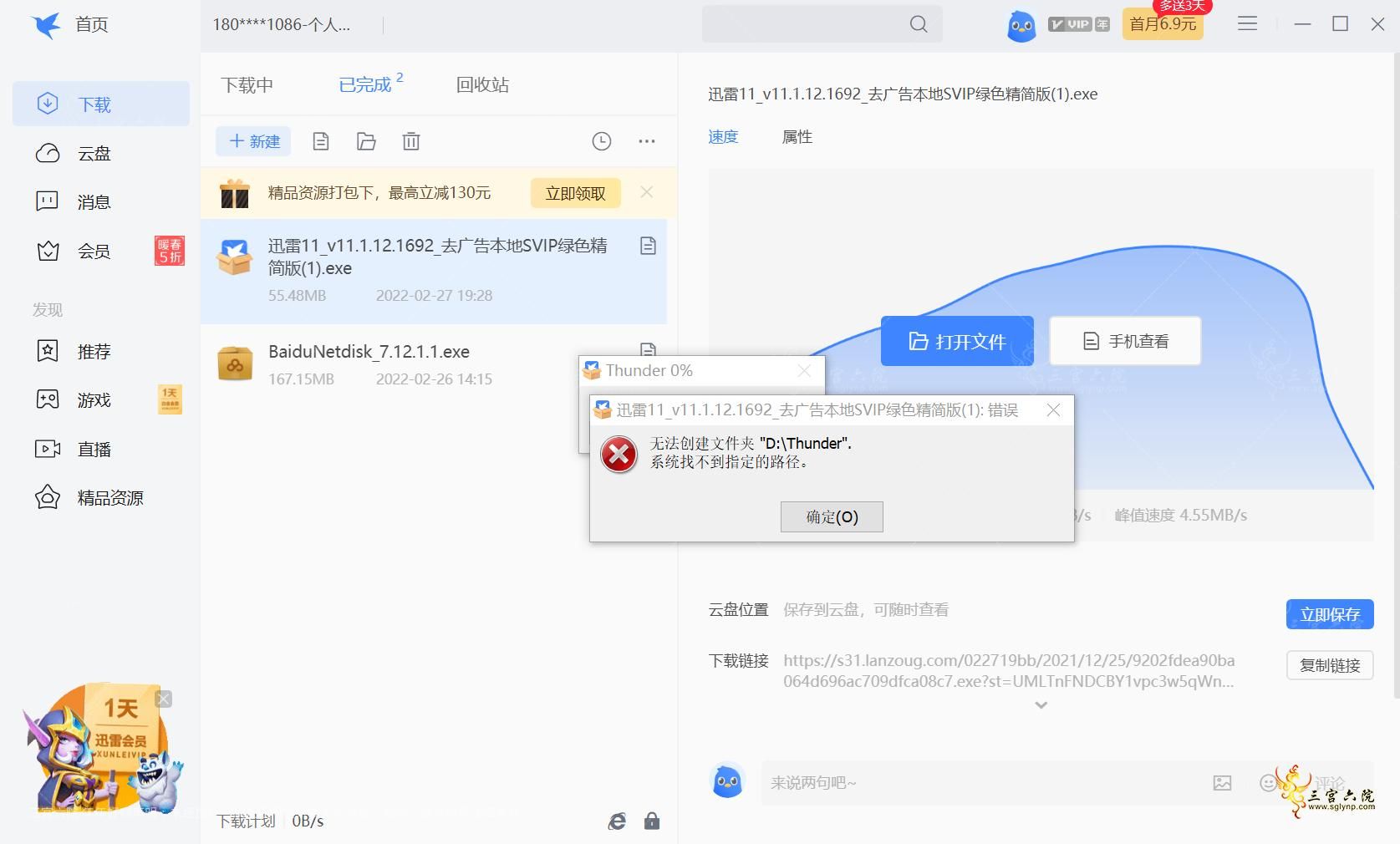1400x844 pixels.
Task: Click file detail icon on 迅雷11 row
Action: pyautogui.click(x=648, y=246)
